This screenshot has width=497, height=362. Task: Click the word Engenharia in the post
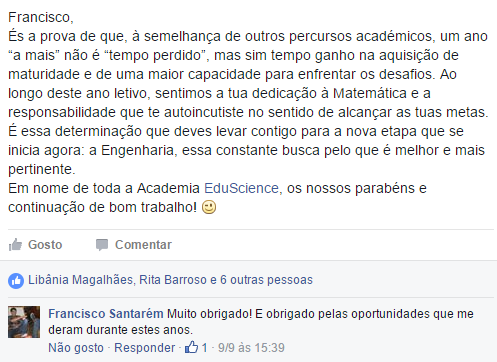point(137,151)
